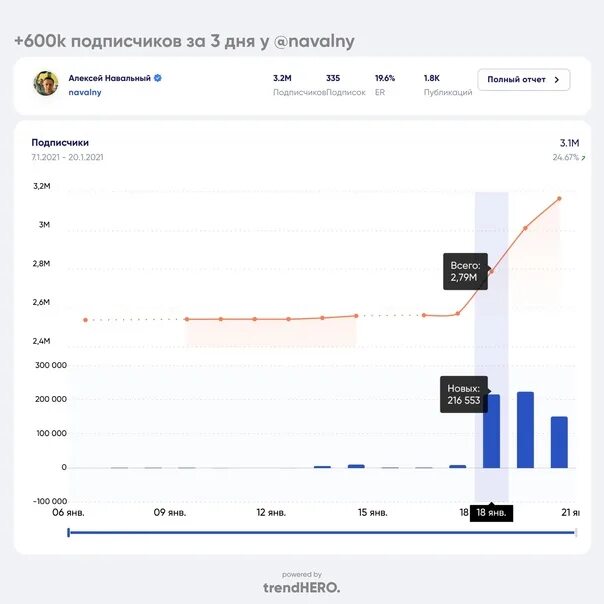Click the 3.2M Подписчиков stat
Image resolution: width=604 pixels, height=604 pixels.
pos(299,85)
